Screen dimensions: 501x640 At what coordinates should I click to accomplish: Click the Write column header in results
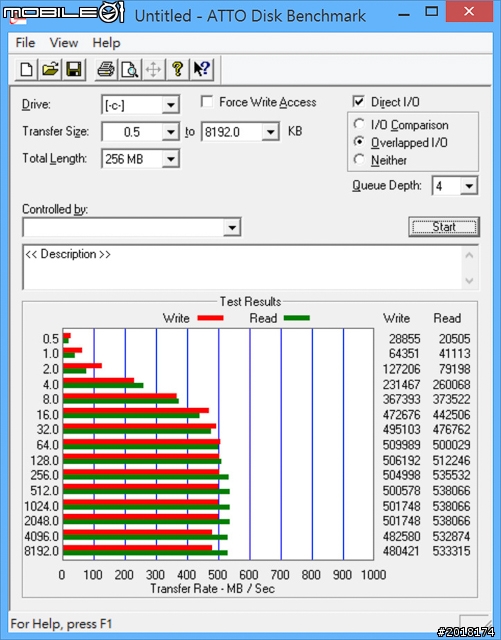(396, 318)
